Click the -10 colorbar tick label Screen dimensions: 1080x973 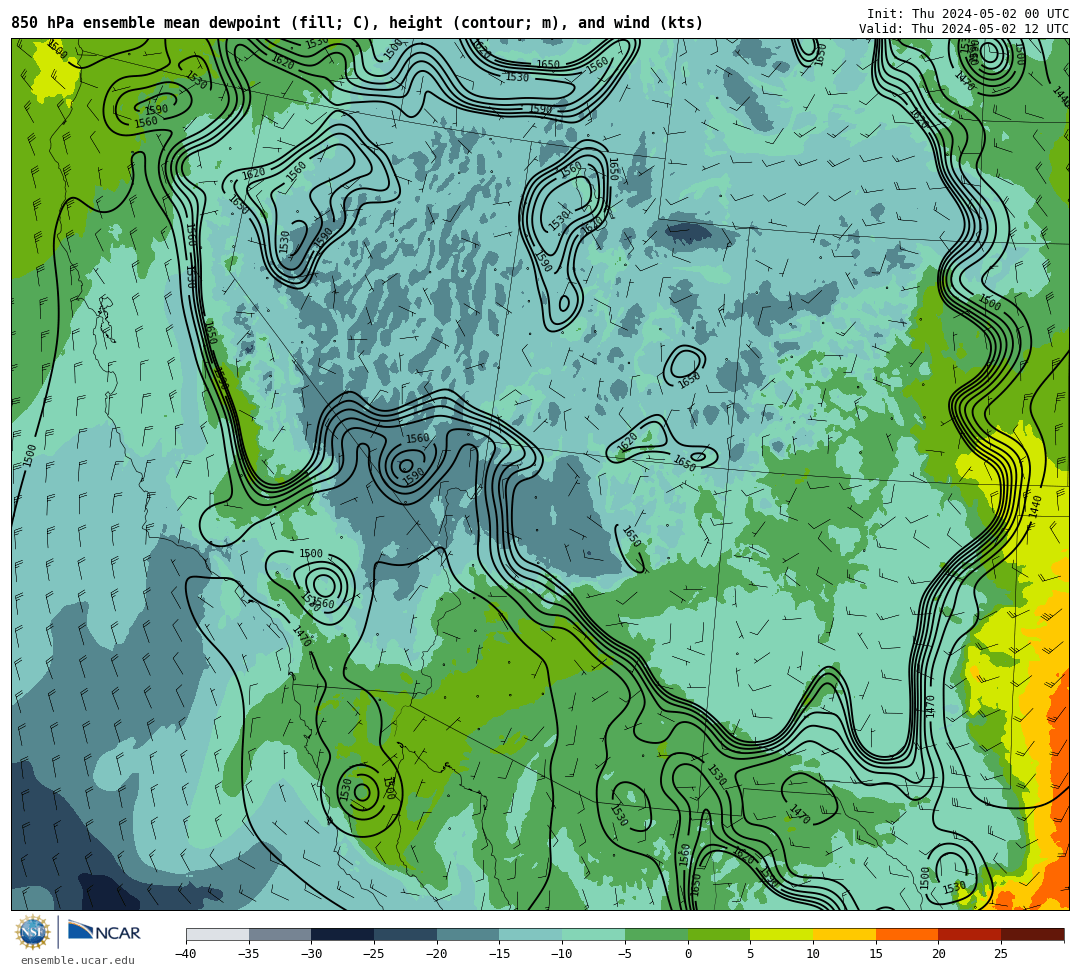[x=561, y=954]
